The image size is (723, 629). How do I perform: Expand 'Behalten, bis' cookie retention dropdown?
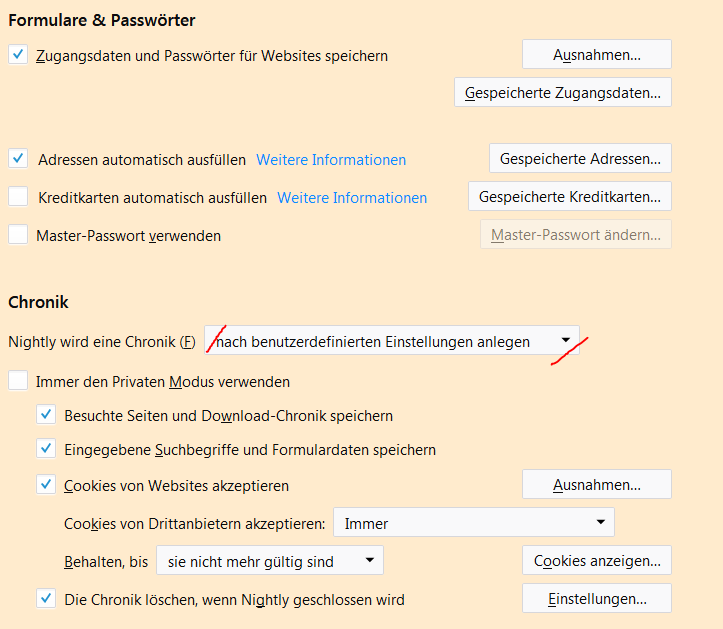[269, 561]
